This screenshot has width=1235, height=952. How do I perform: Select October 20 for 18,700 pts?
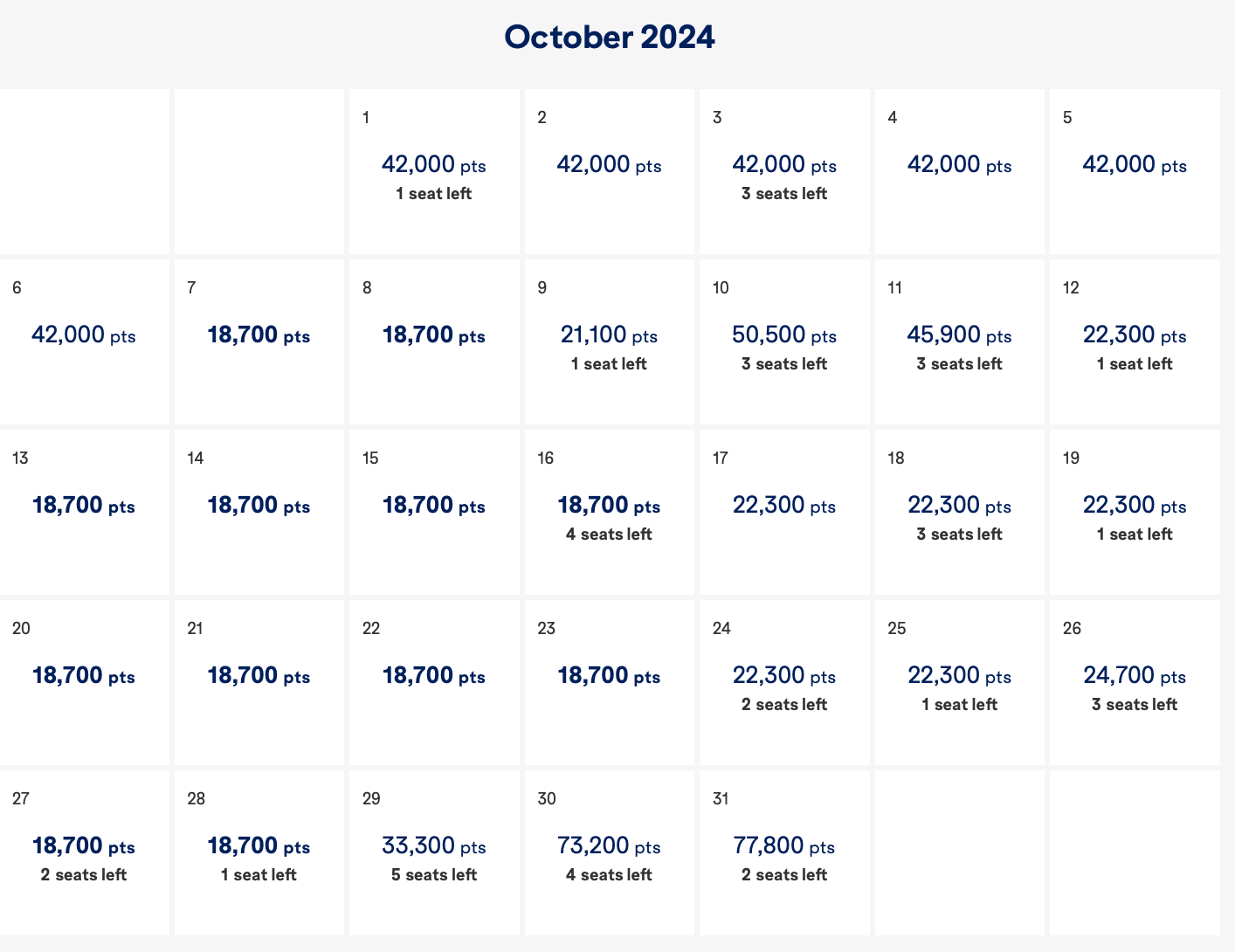84,682
